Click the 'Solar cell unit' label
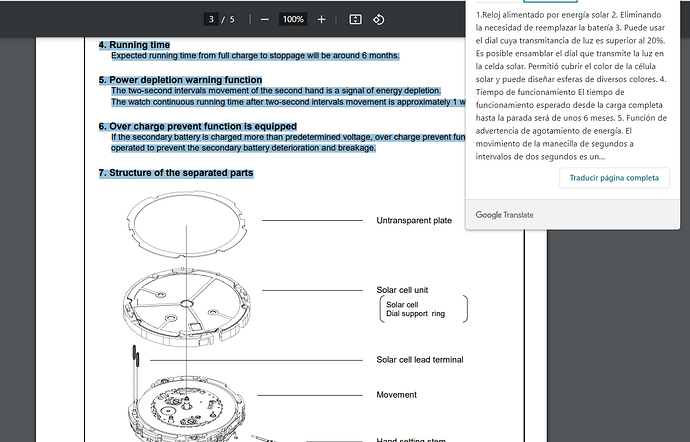This screenshot has height=442, width=690. coord(402,290)
